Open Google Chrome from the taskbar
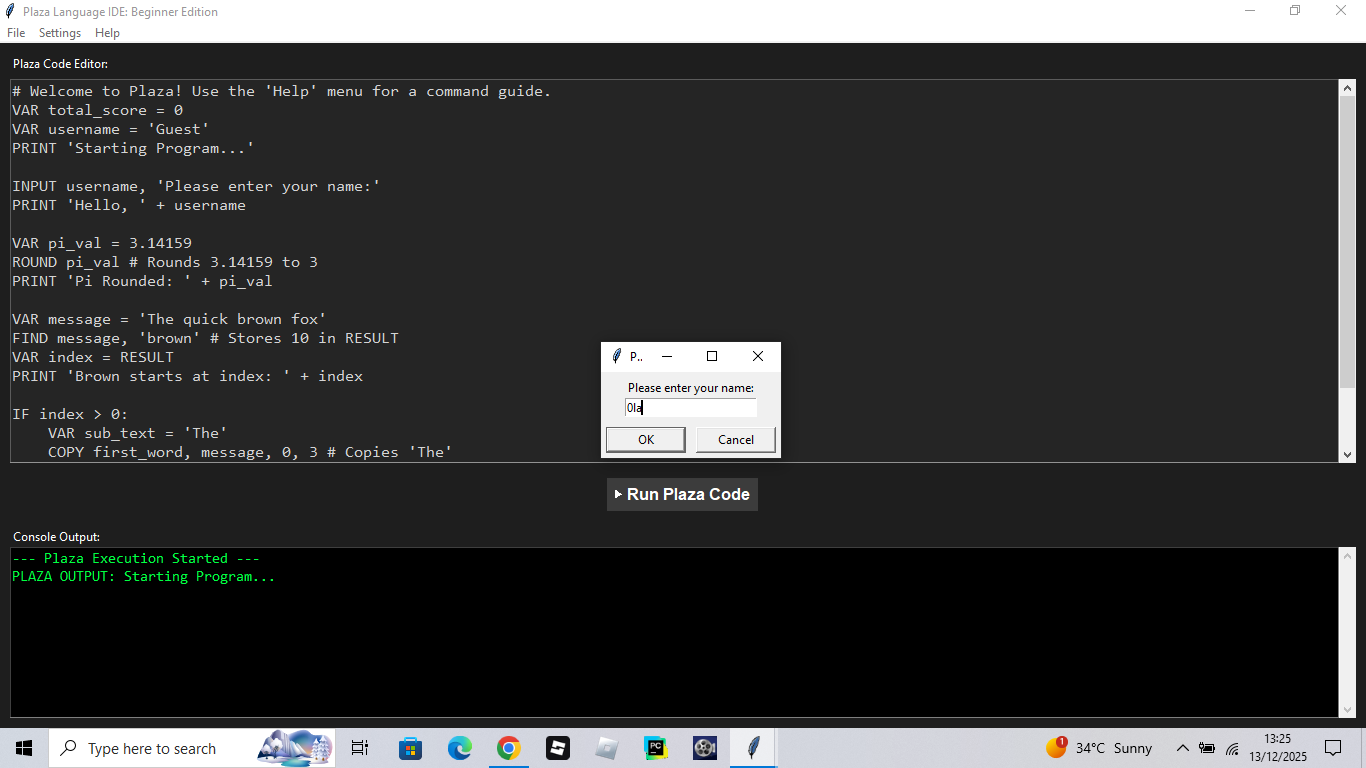 pyautogui.click(x=508, y=748)
